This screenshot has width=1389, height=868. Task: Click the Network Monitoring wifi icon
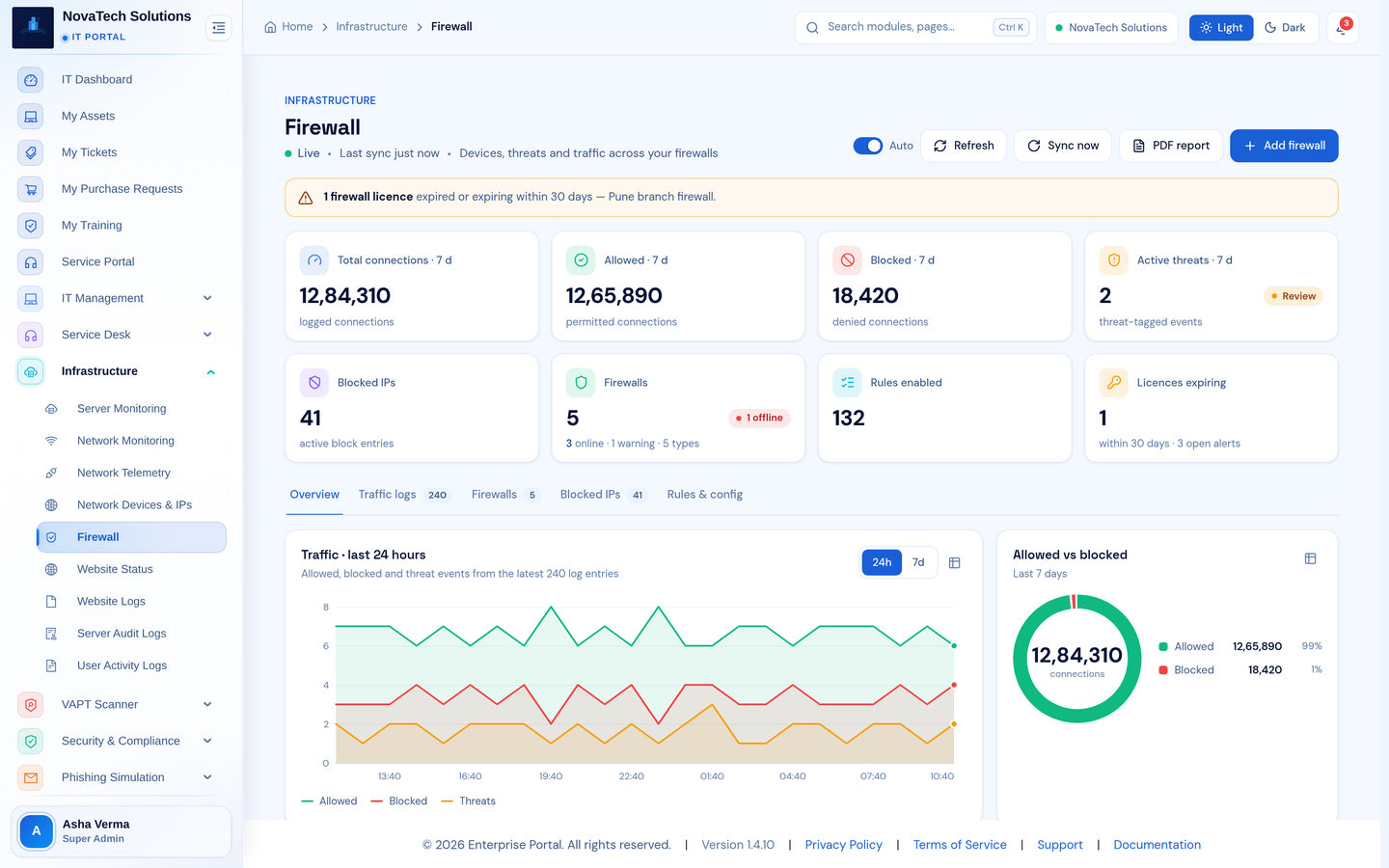coord(51,441)
